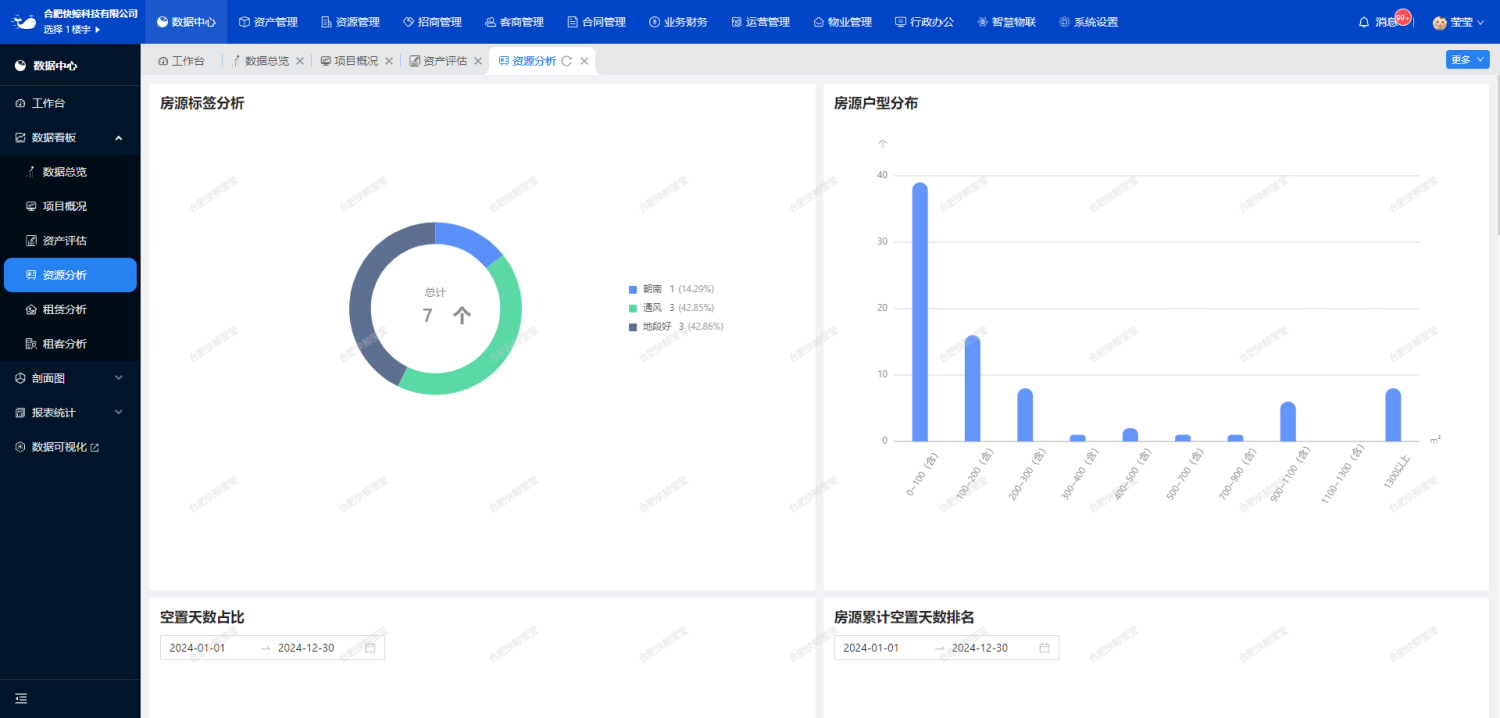
Task: Open the 系统设置 top menu
Action: coord(1088,22)
